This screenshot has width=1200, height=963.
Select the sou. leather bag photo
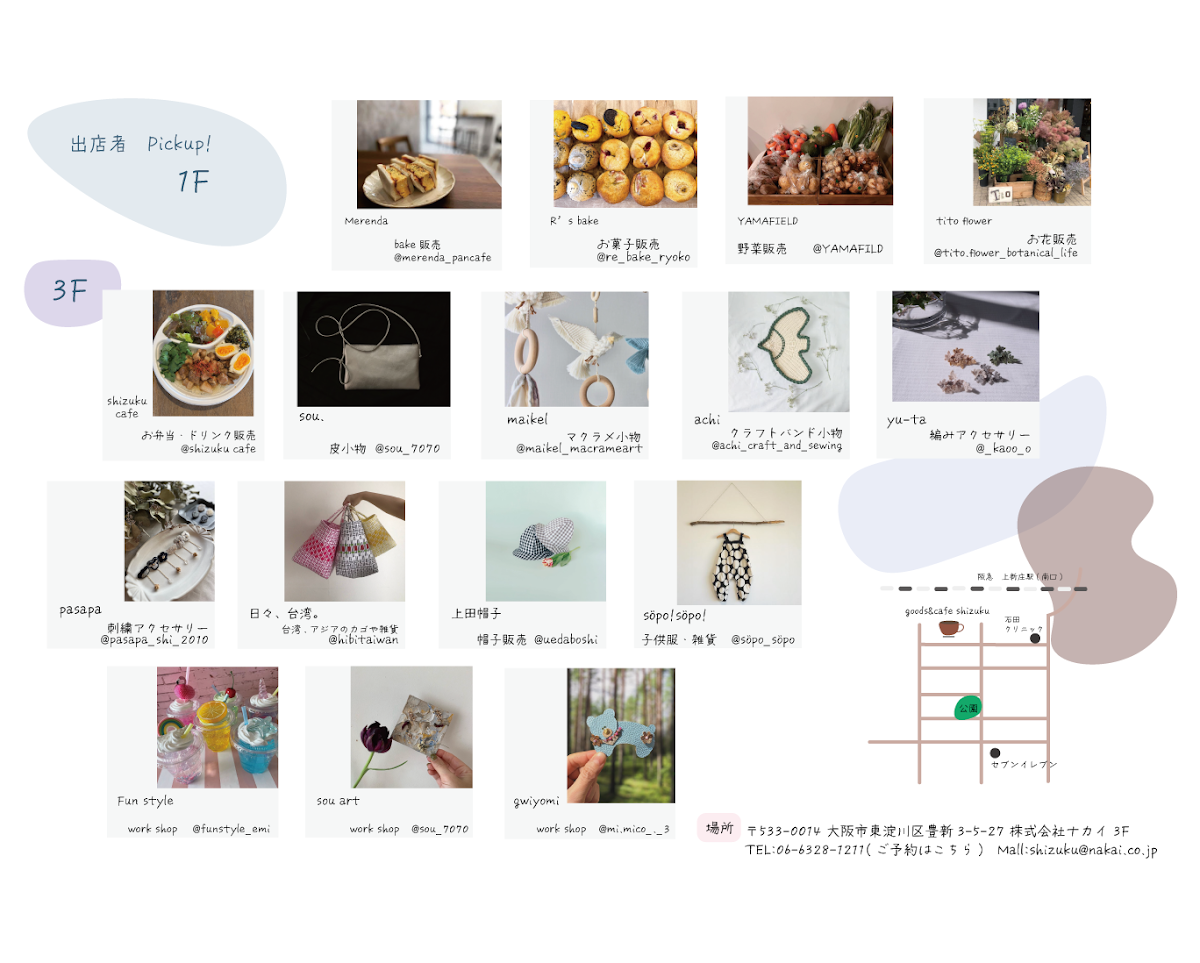coord(374,349)
